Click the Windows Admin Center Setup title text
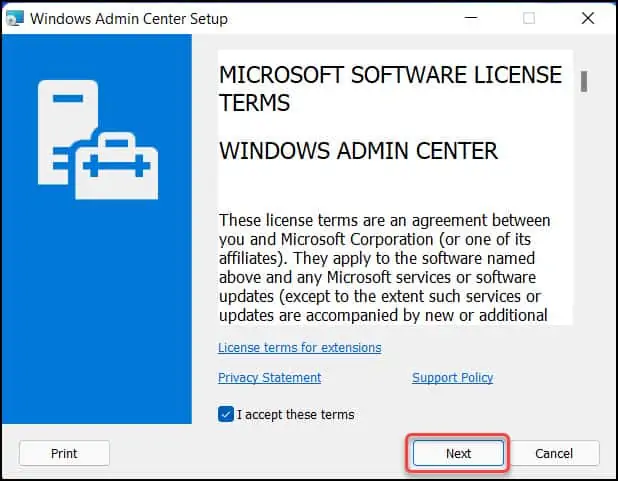The height and width of the screenshot is (481, 618). pyautogui.click(x=129, y=19)
